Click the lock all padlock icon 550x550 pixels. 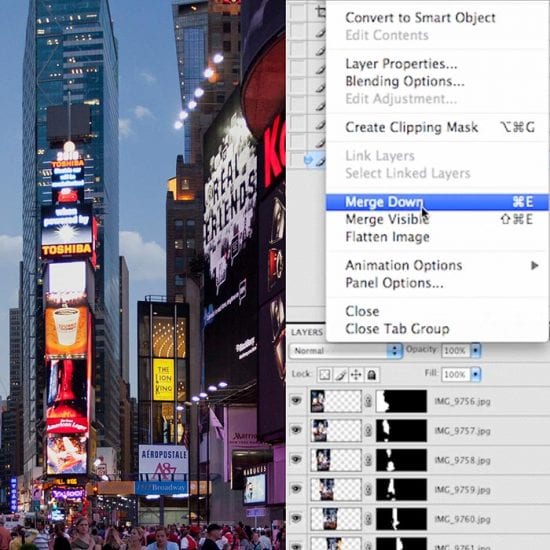click(x=372, y=375)
